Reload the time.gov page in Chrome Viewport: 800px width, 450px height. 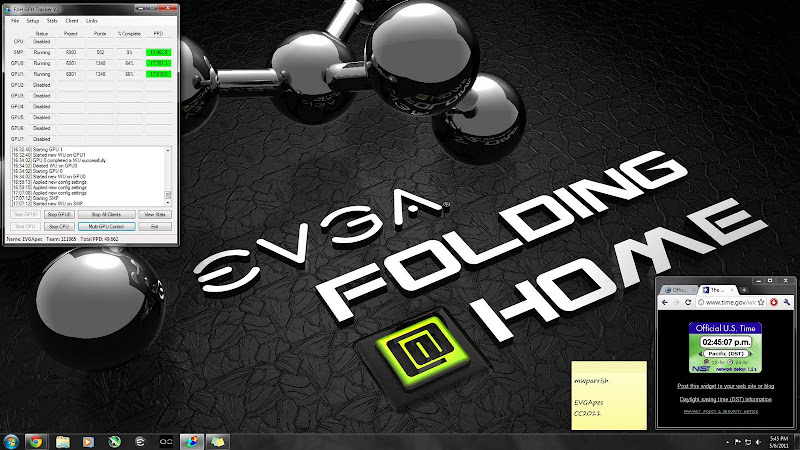click(x=688, y=303)
